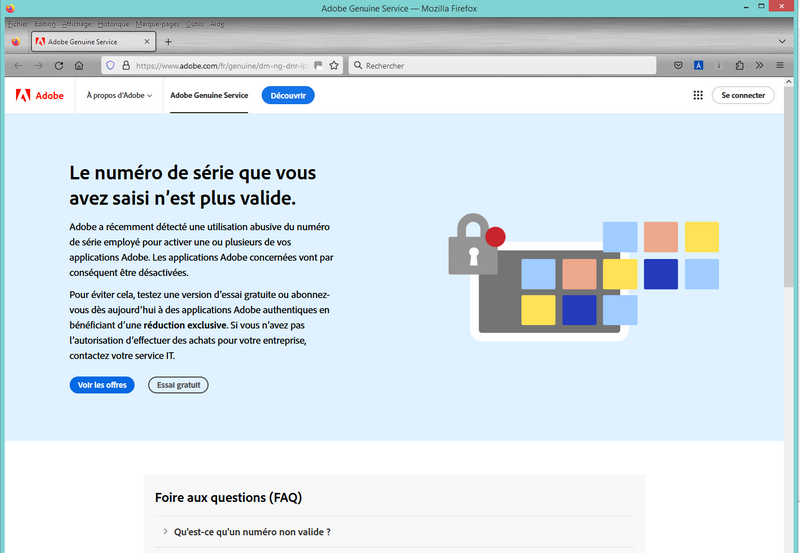Click the Se connecter button

coord(743,95)
